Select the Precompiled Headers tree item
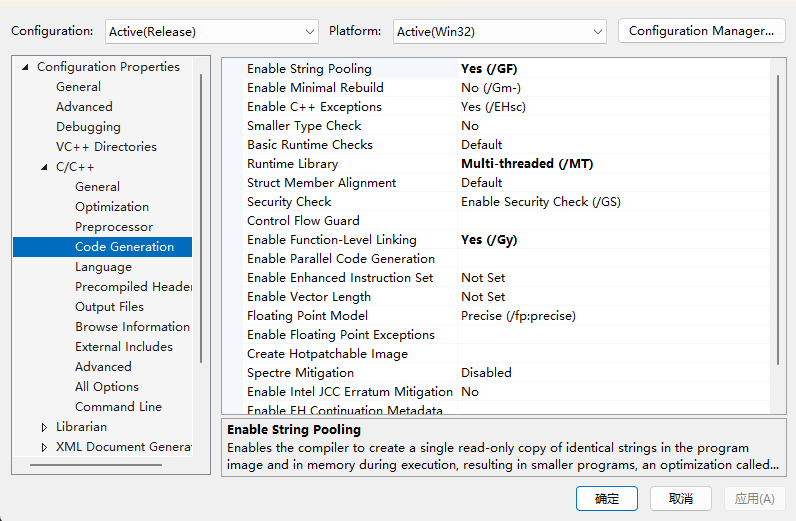The height and width of the screenshot is (521, 796). point(132,287)
